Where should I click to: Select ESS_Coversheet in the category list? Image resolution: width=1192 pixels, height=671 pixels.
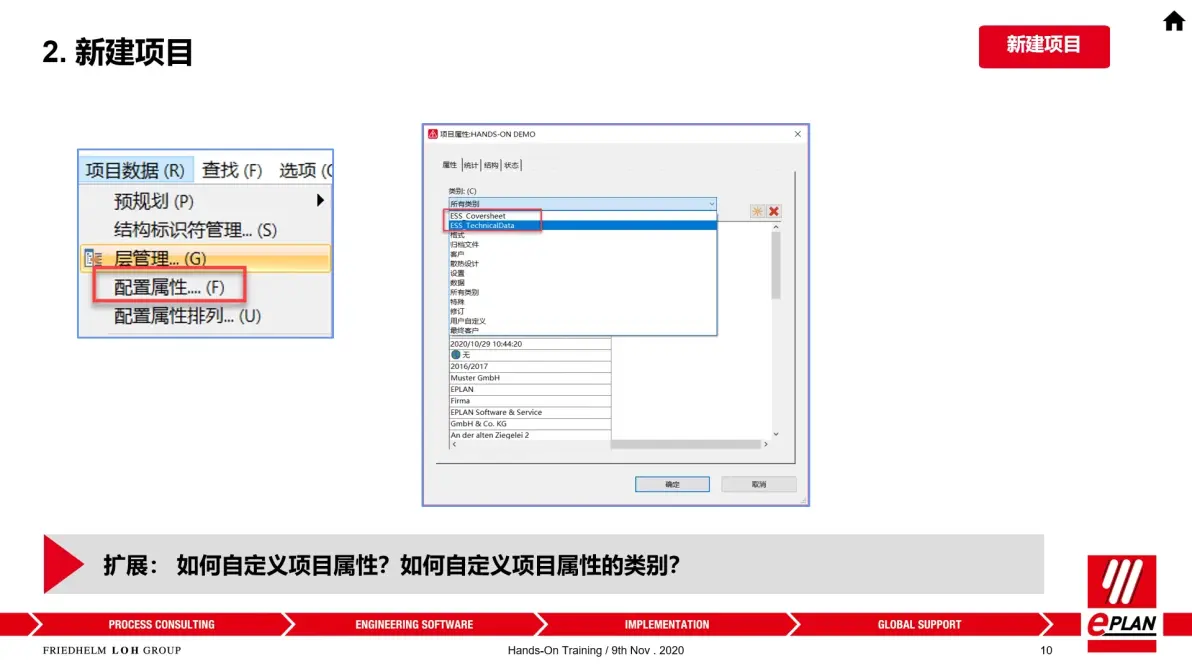pos(582,216)
